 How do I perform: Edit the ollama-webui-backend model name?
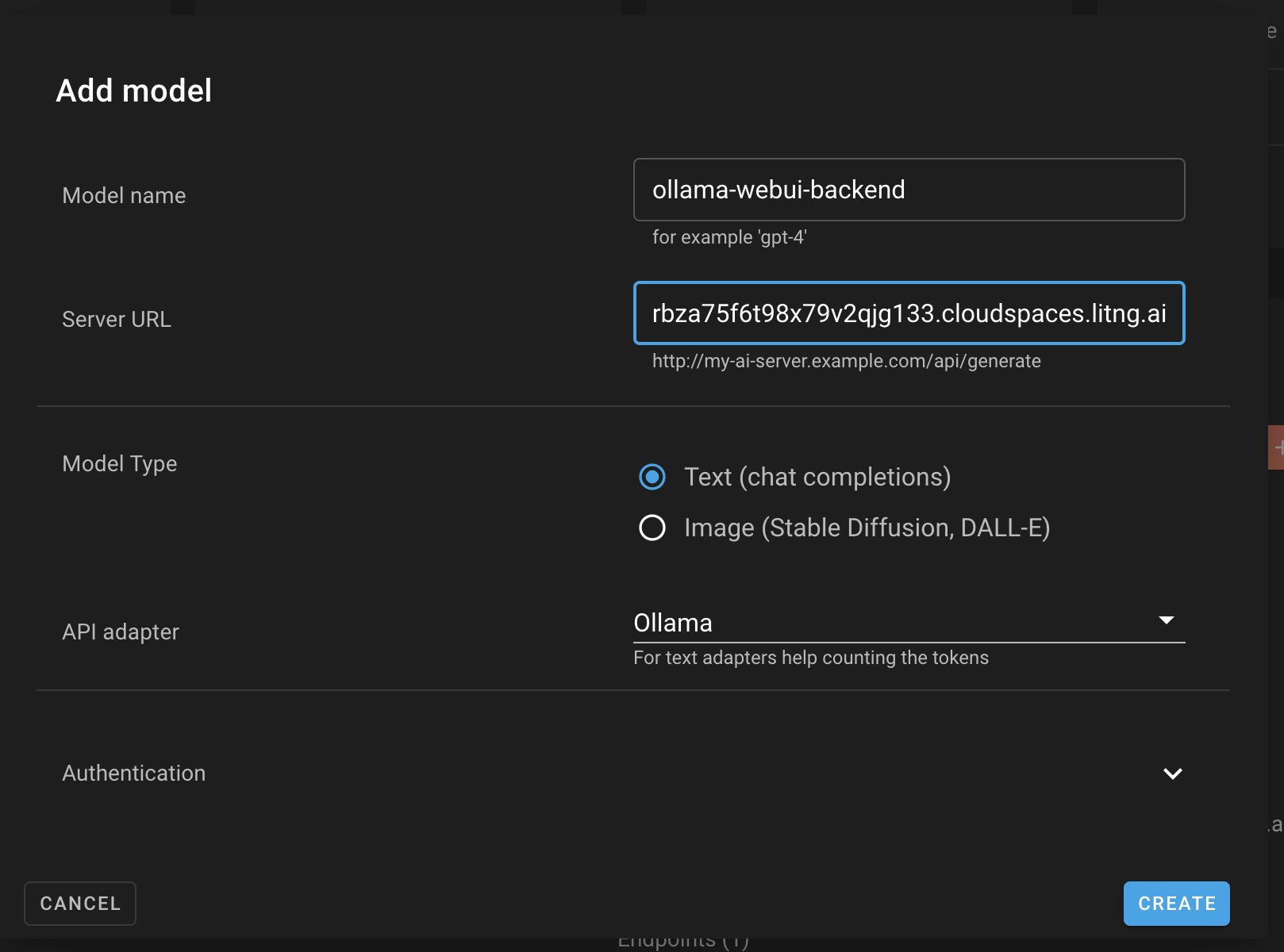click(778, 190)
